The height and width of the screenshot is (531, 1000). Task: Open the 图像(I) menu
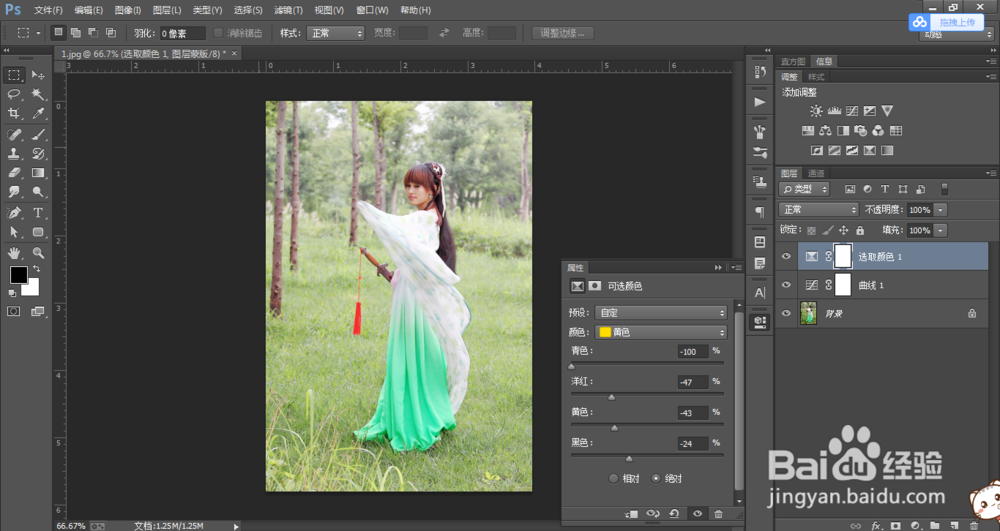(128, 10)
